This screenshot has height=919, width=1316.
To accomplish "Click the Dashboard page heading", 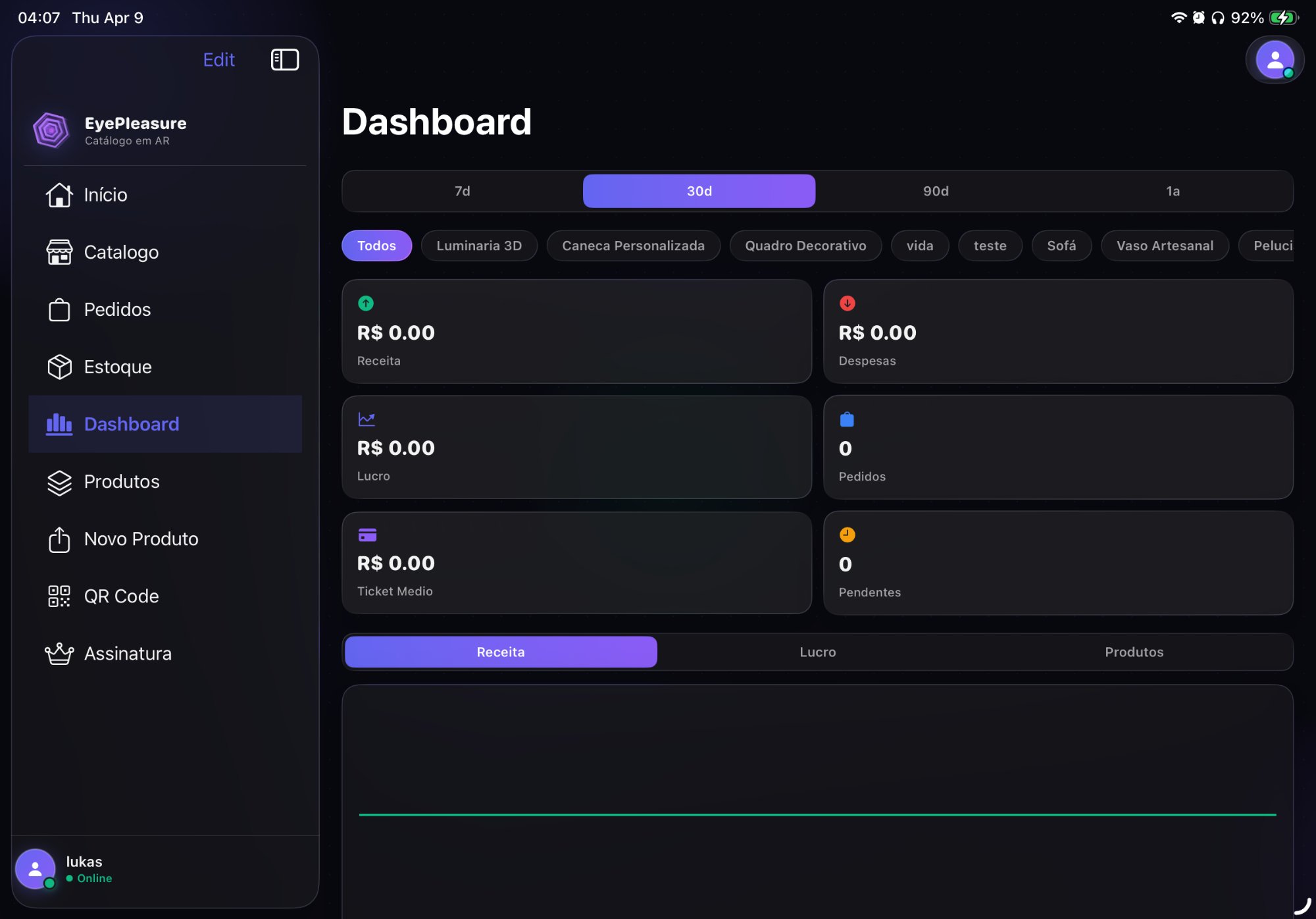I will [437, 122].
